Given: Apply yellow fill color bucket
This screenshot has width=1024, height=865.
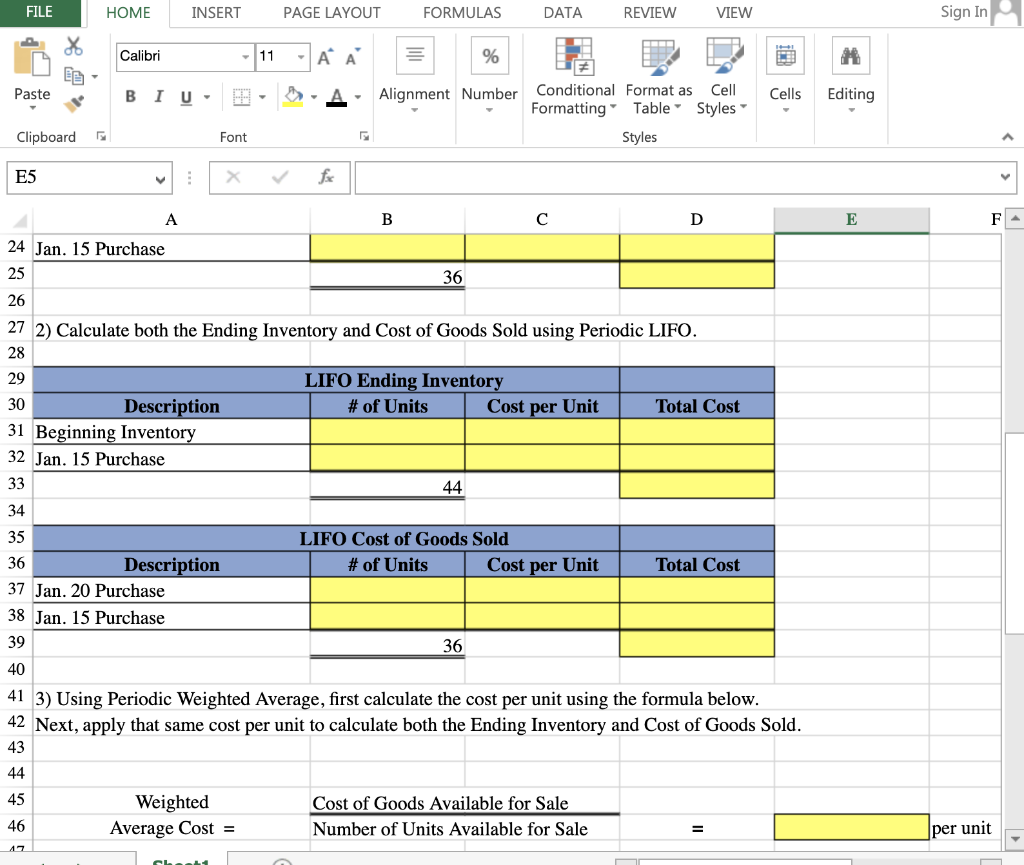Looking at the screenshot, I should (293, 97).
